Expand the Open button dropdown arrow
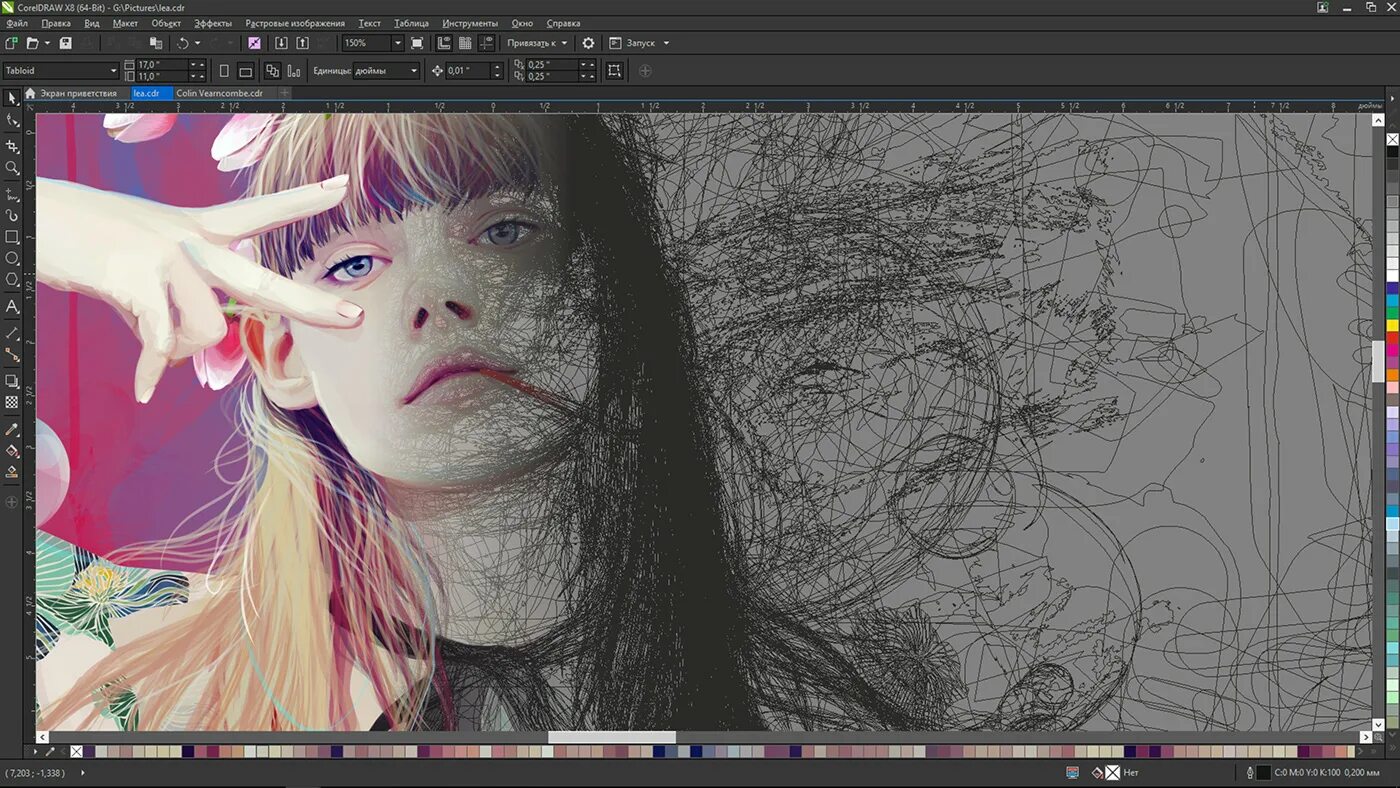Screen dimensions: 1400x788 tap(46, 43)
